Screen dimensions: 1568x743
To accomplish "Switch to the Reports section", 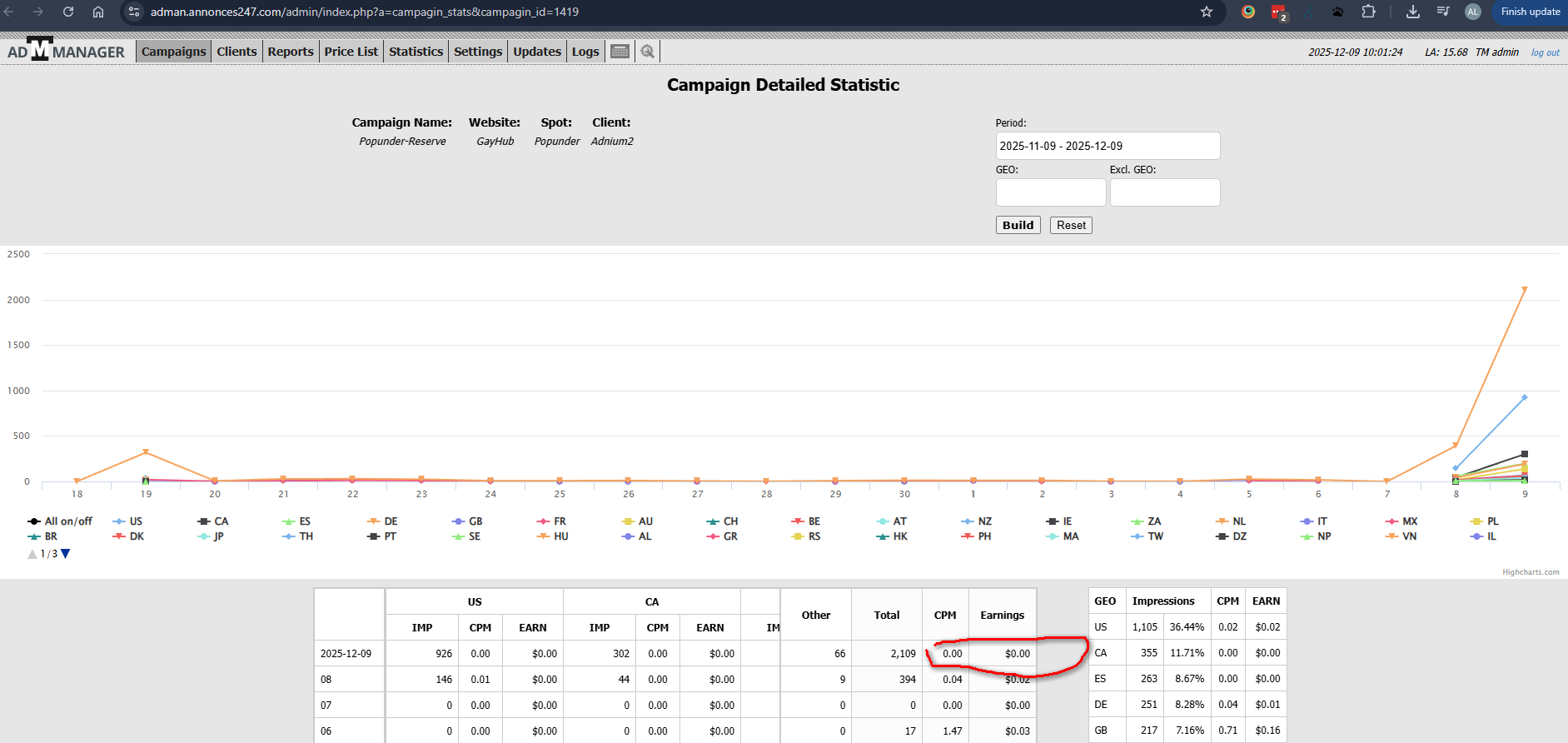I will coord(291,52).
